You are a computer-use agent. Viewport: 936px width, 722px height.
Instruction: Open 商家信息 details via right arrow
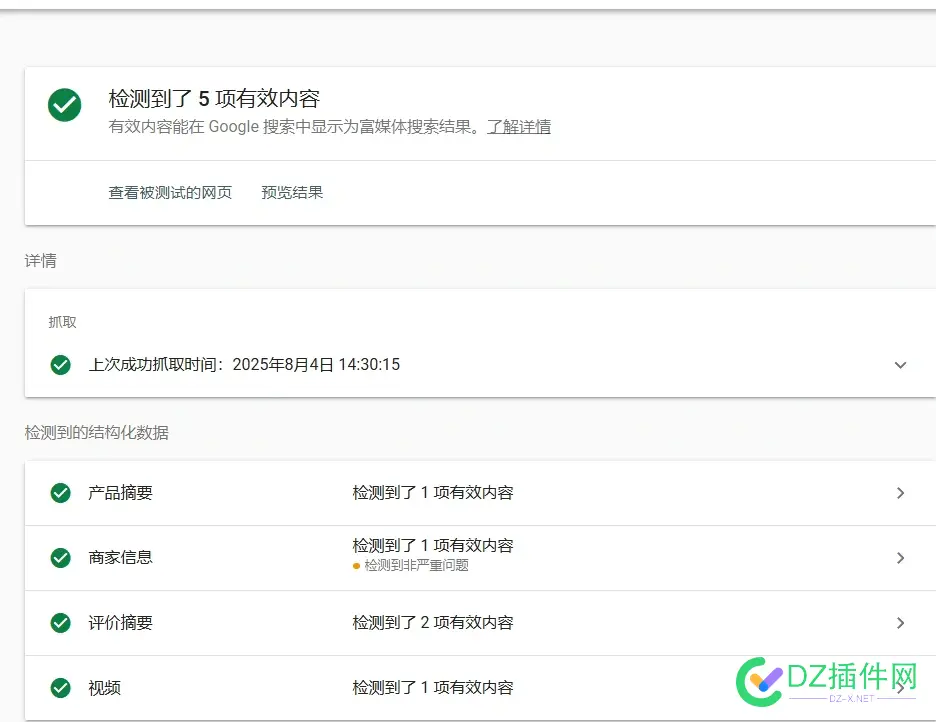click(901, 558)
